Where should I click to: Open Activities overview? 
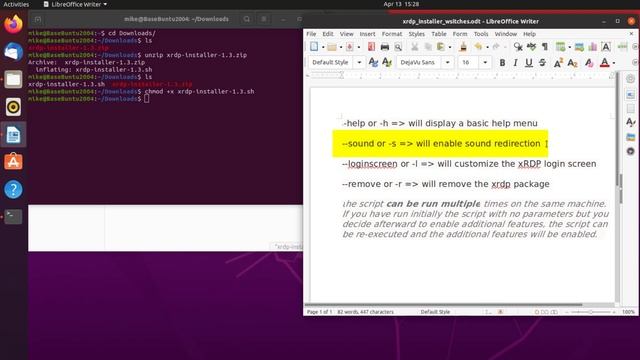pos(16,4)
